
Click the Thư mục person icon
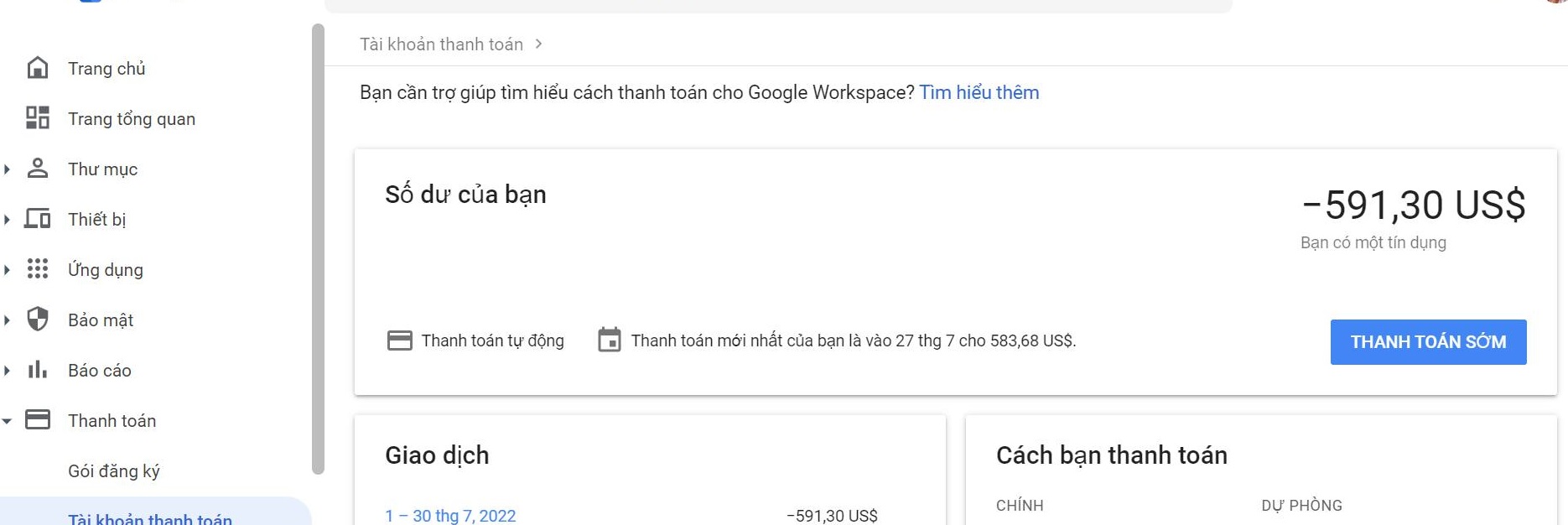[38, 169]
